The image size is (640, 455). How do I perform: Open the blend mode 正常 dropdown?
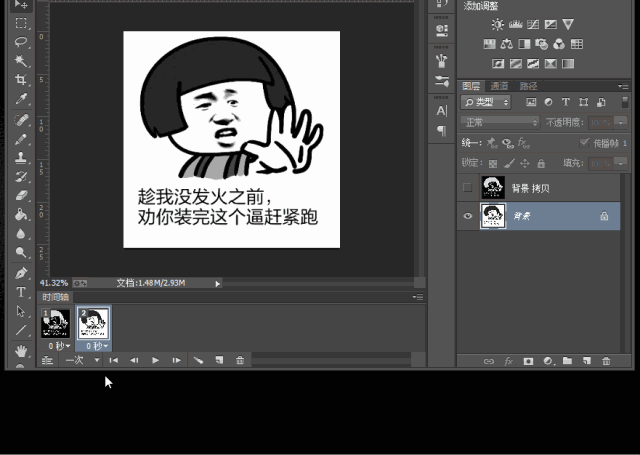500,122
